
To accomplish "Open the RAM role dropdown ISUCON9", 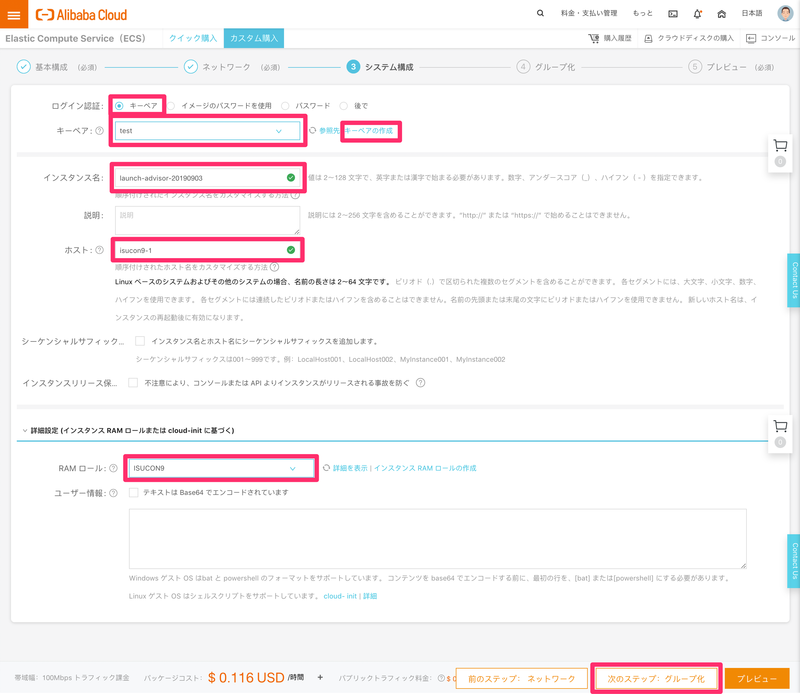I will [x=221, y=468].
